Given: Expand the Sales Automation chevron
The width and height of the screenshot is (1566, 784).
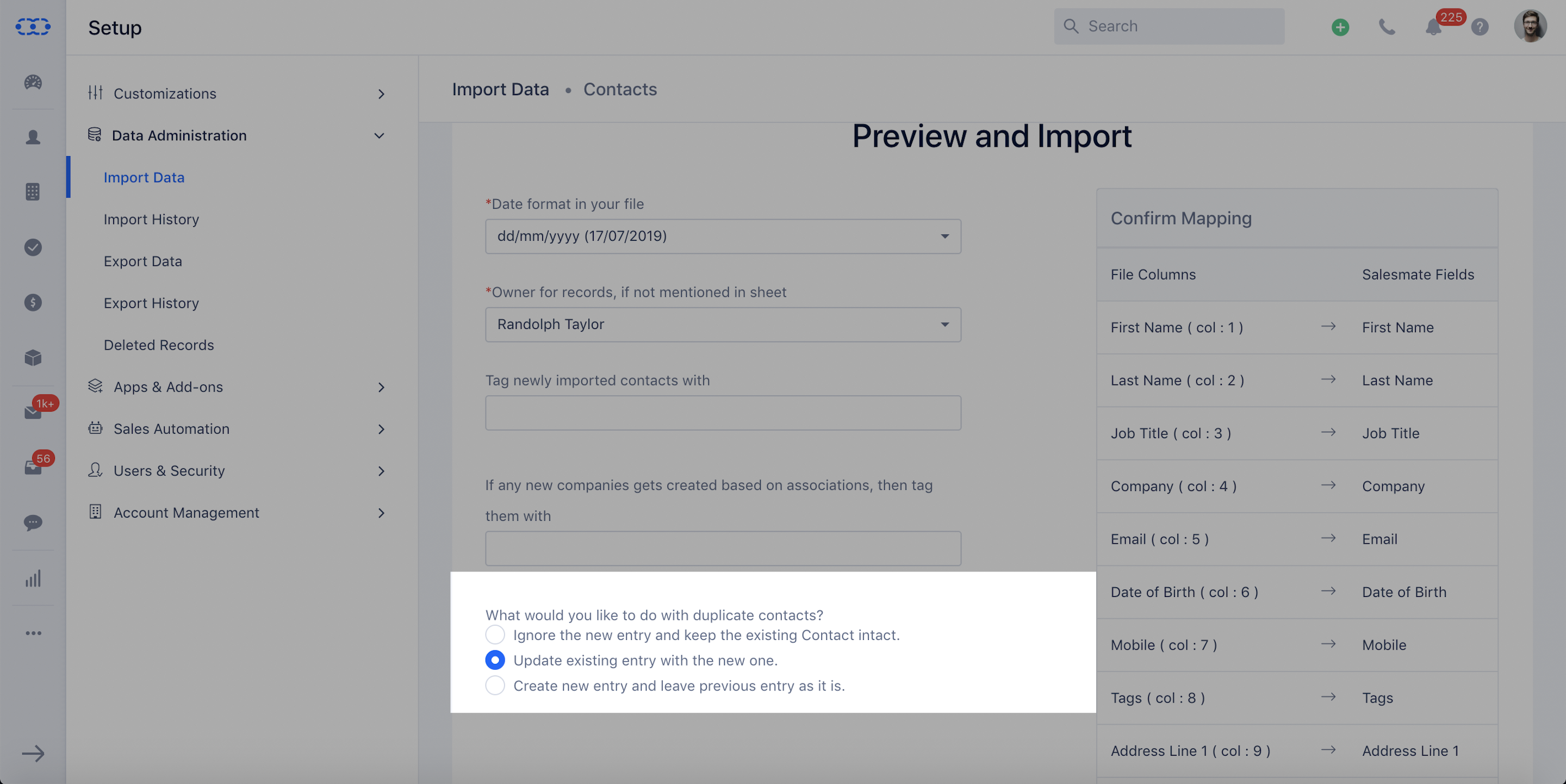Looking at the screenshot, I should pyautogui.click(x=381, y=430).
